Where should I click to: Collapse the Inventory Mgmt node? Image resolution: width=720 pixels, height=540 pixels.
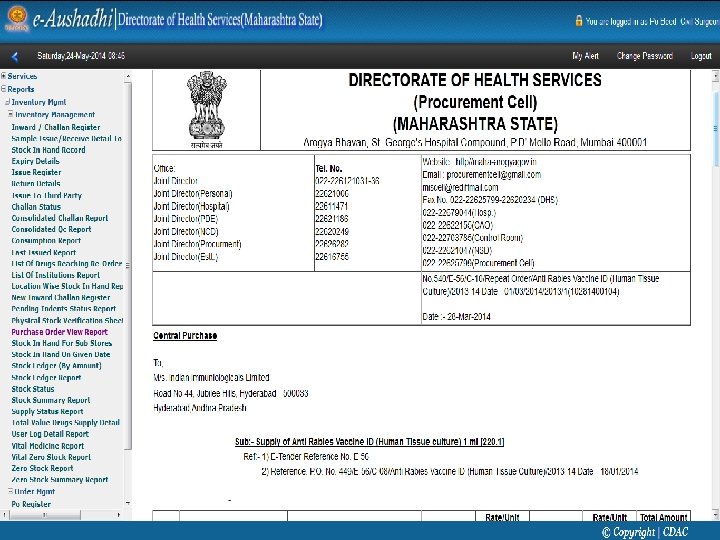7,102
